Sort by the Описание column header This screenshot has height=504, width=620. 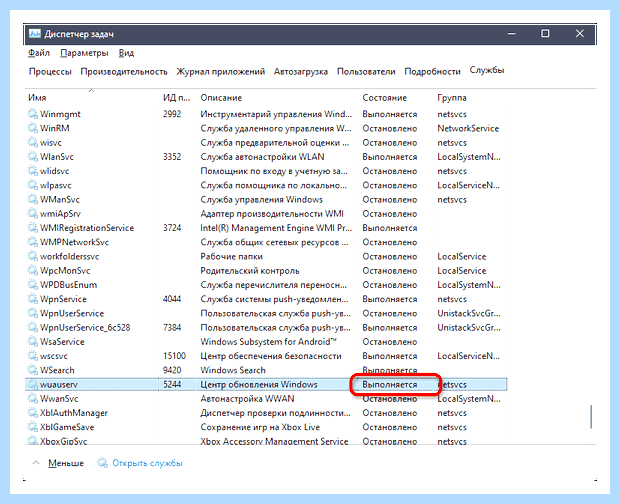[221, 98]
